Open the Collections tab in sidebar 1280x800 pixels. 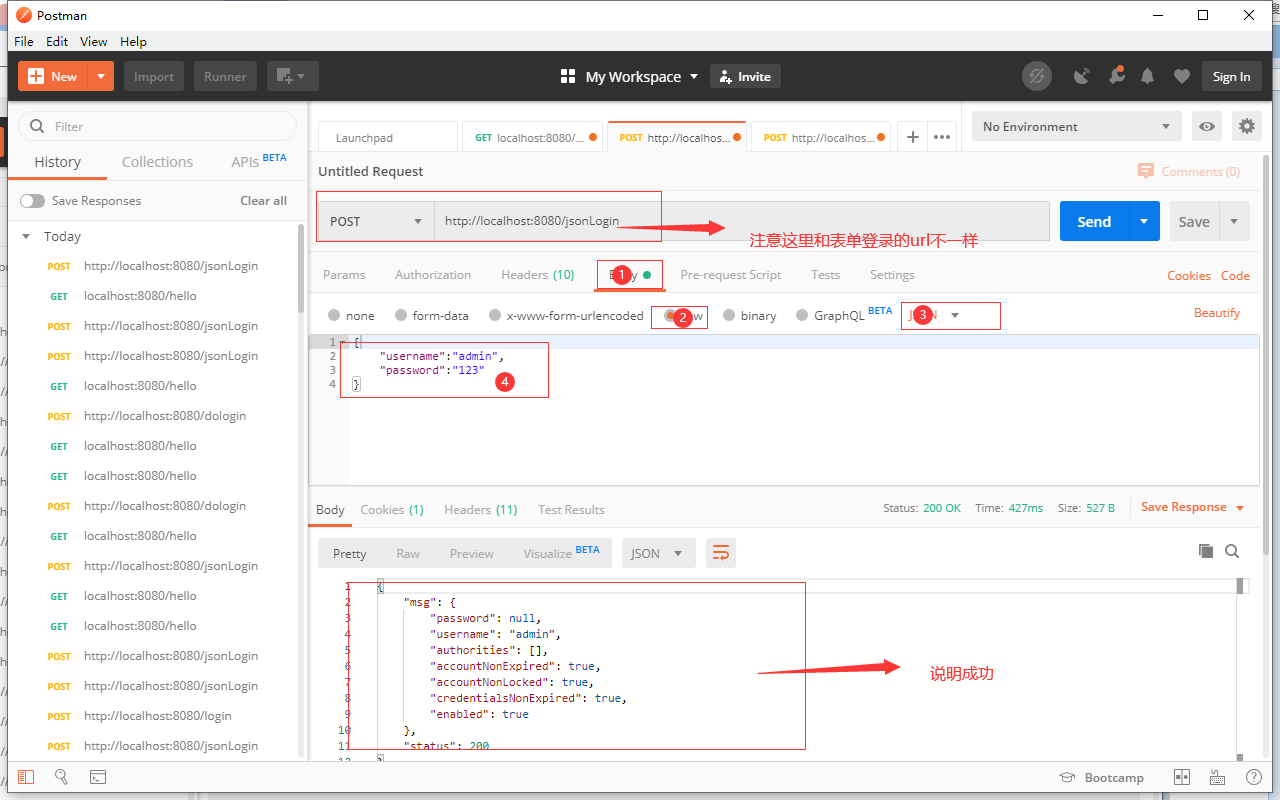pos(157,161)
